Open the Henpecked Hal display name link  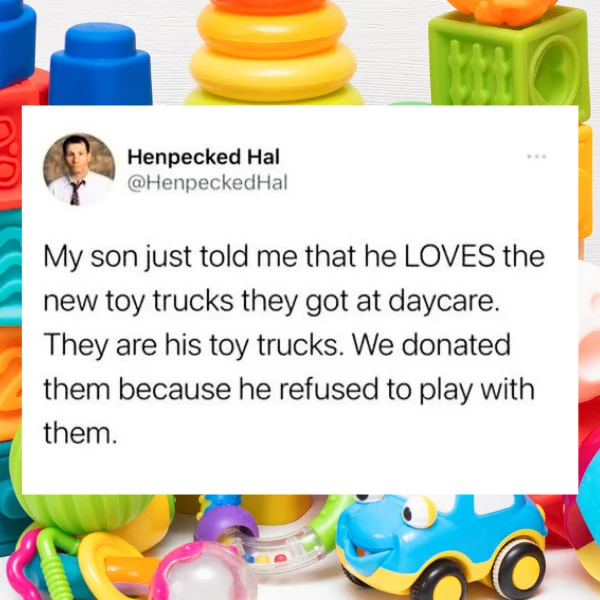(x=204, y=157)
